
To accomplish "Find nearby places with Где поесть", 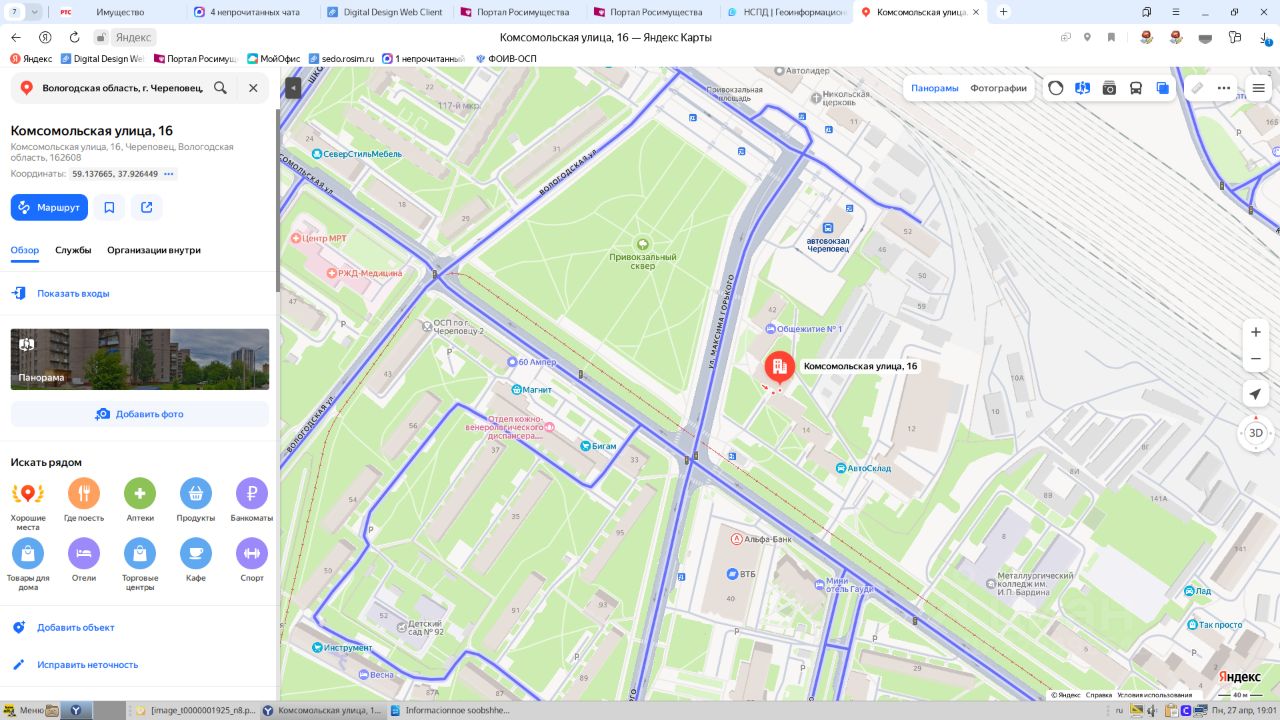I will coord(84,501).
